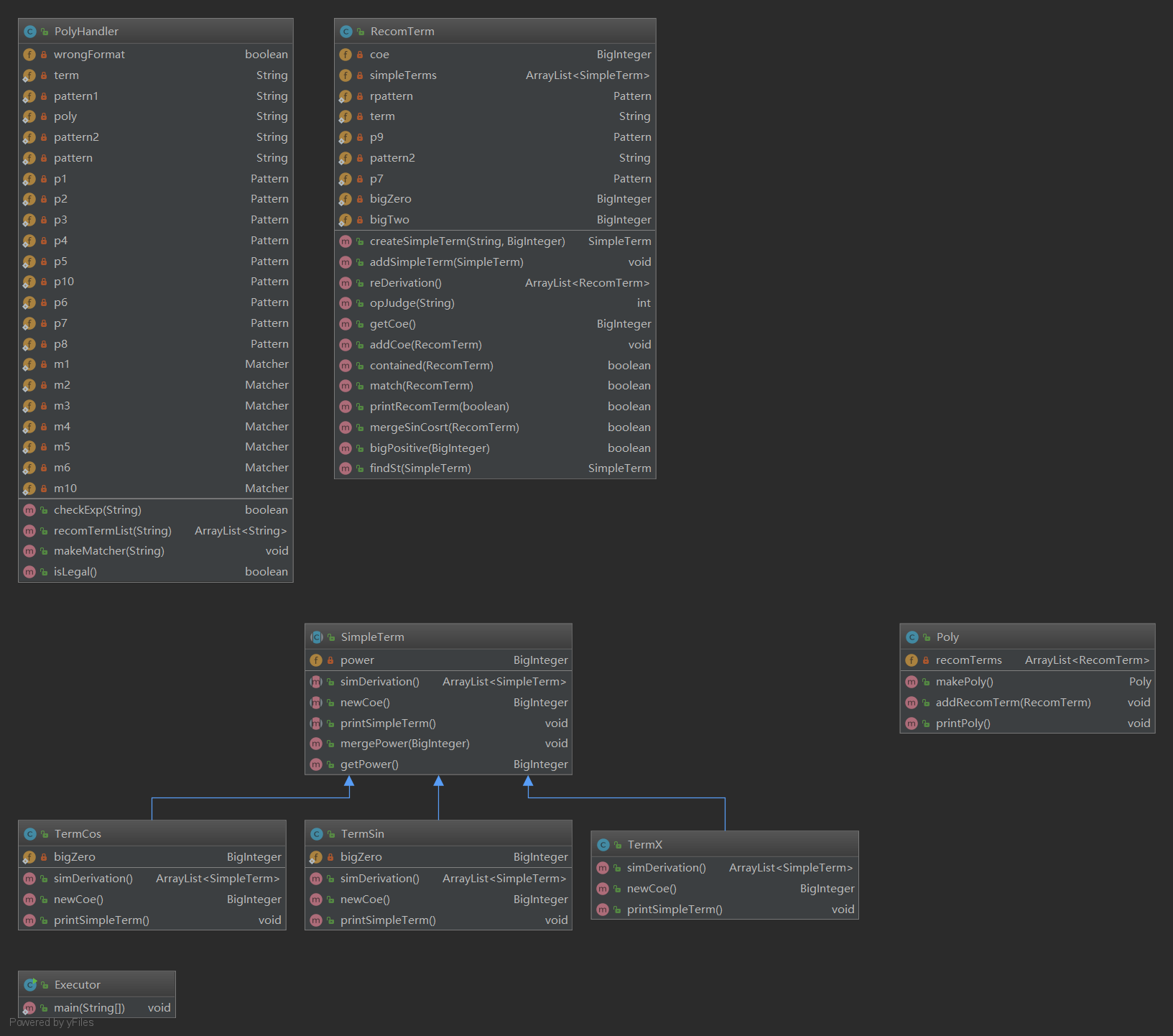Click the method icon beside getPower()
Viewport: 1173px width, 1036px height.
click(315, 764)
